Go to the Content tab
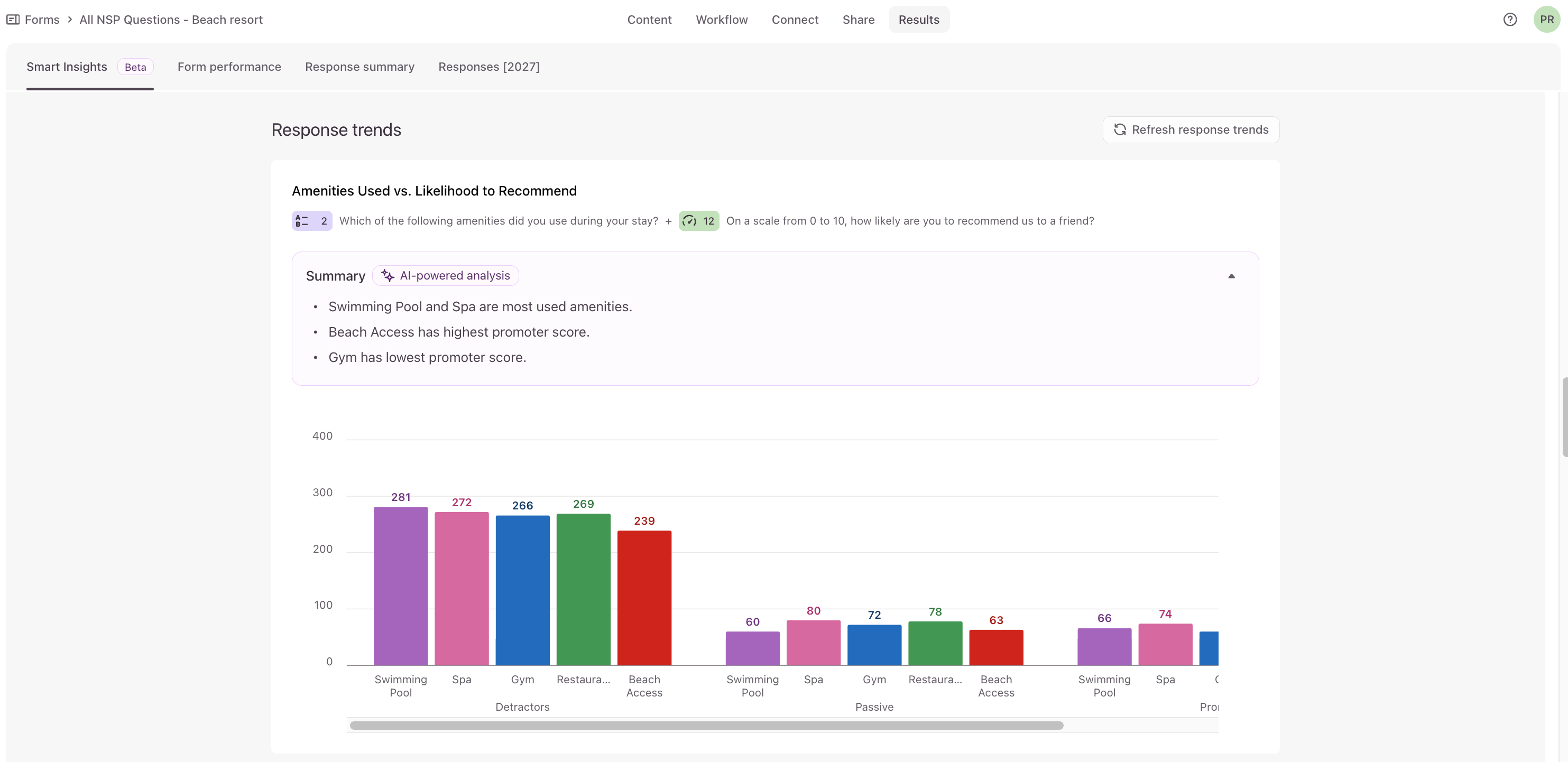Image resolution: width=1568 pixels, height=762 pixels. coord(649,20)
